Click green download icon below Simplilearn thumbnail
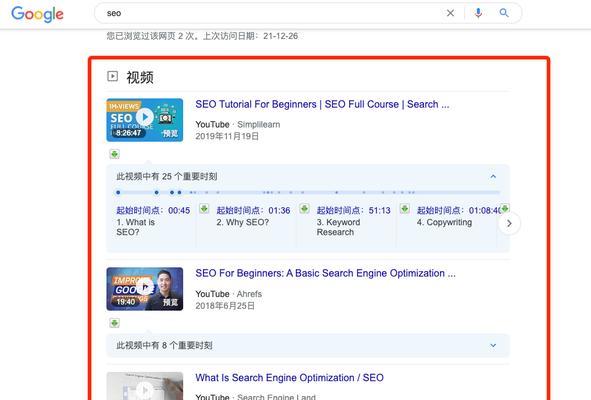 point(115,154)
